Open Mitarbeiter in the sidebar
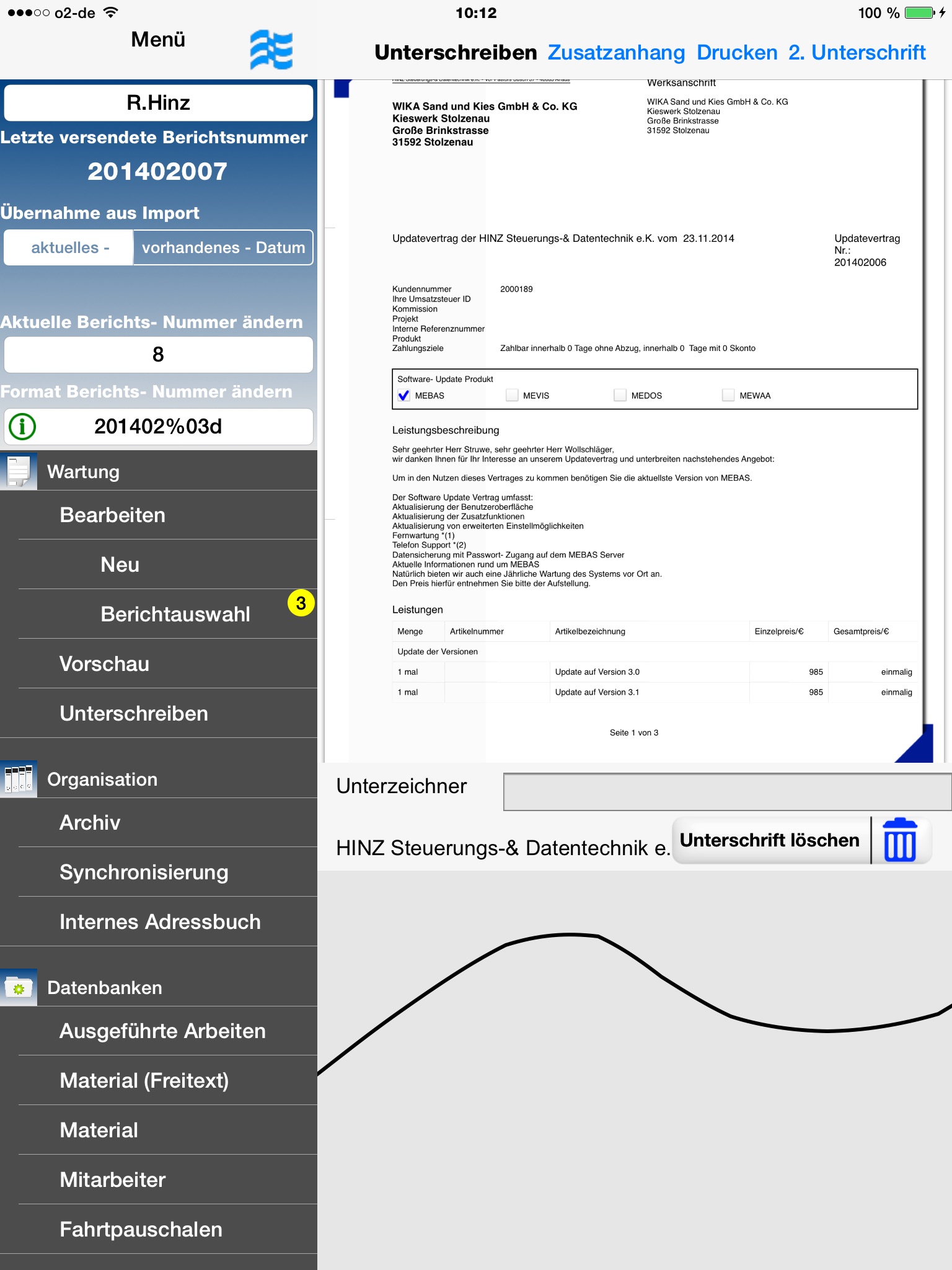This screenshot has width=952, height=1270. (159, 1179)
